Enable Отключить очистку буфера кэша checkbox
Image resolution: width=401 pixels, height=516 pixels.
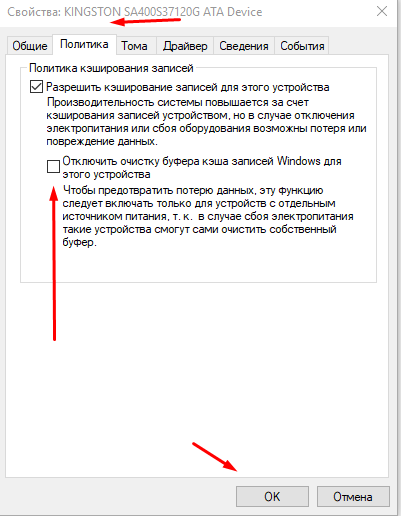coord(53,166)
